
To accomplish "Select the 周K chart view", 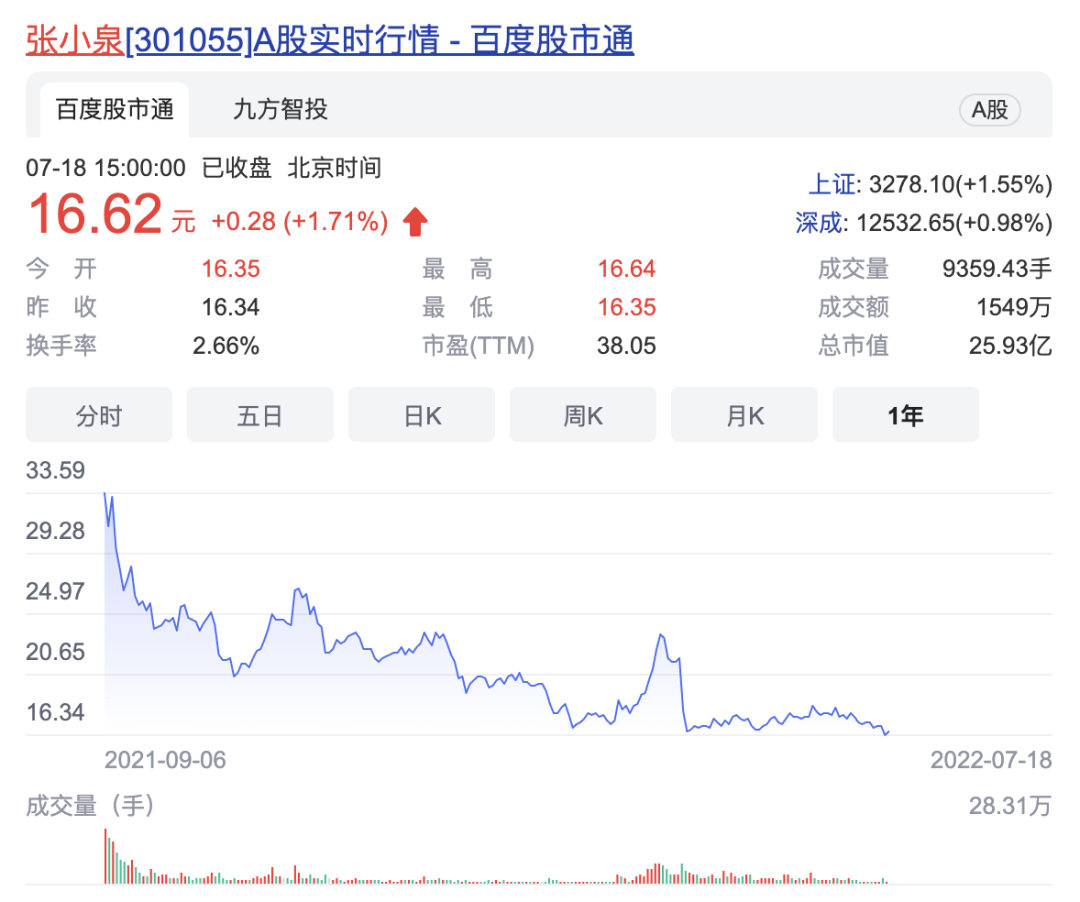I will pos(583,415).
